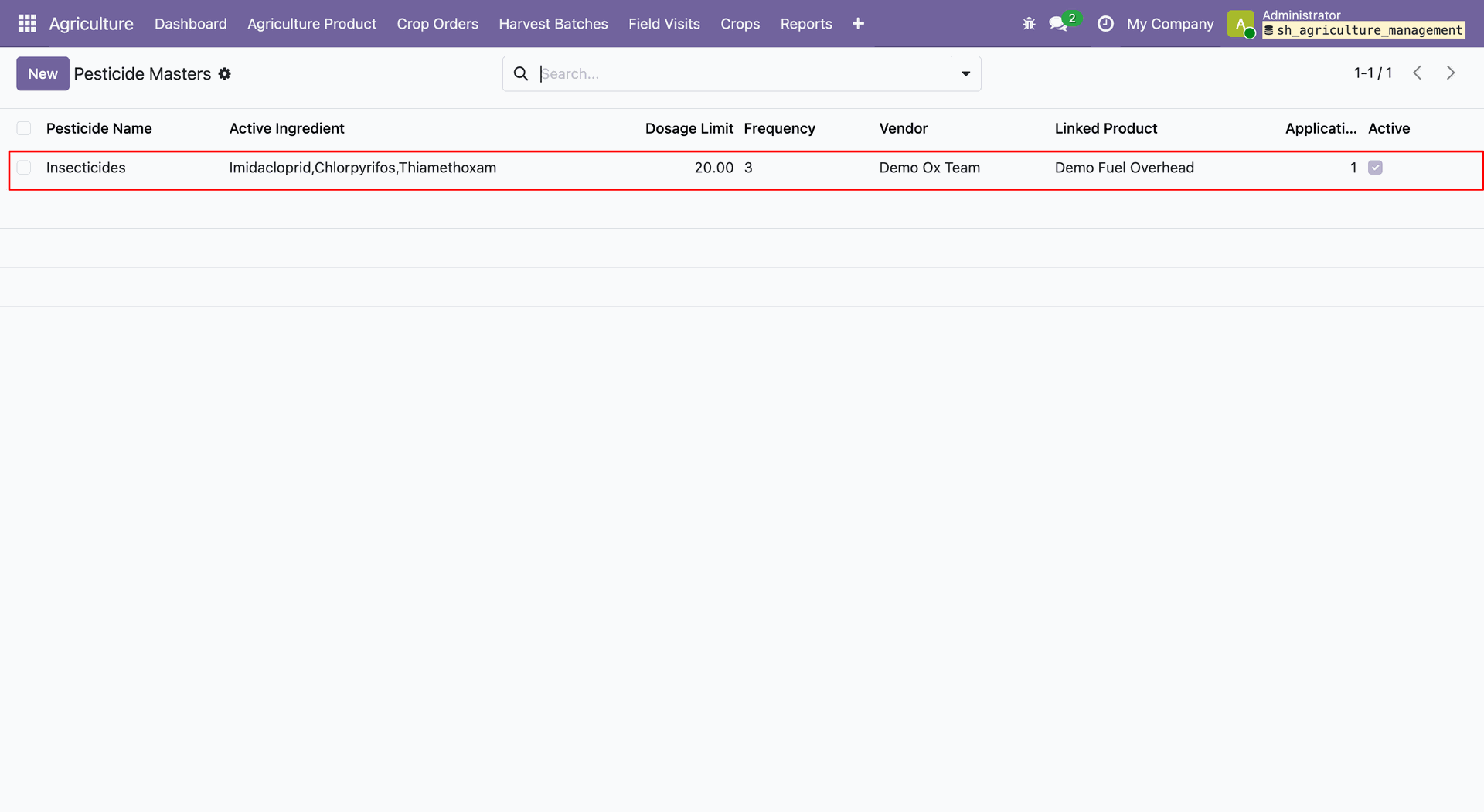The width and height of the screenshot is (1484, 812).
Task: Sort by the Applicati... column header
Action: pyautogui.click(x=1320, y=128)
